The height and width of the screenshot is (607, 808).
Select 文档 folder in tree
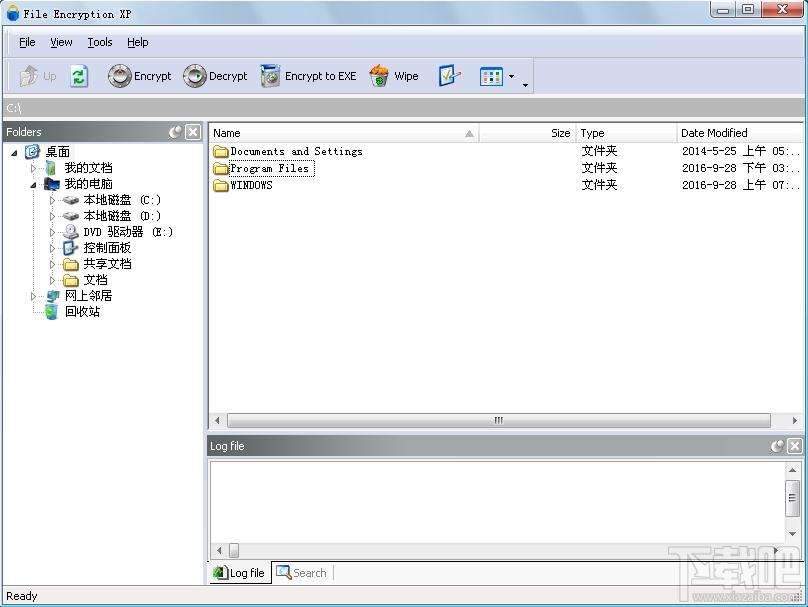(95, 279)
